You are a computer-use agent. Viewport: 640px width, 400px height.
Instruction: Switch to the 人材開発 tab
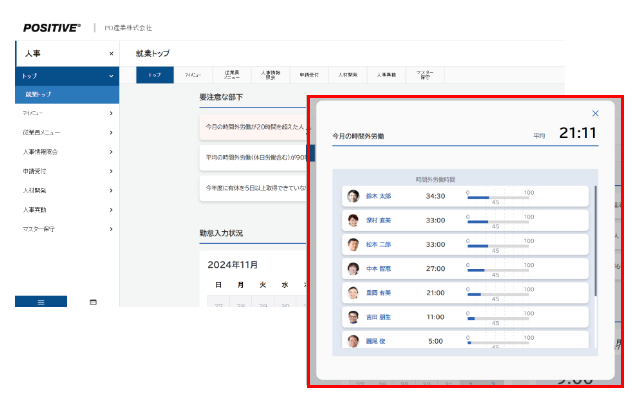point(347,75)
